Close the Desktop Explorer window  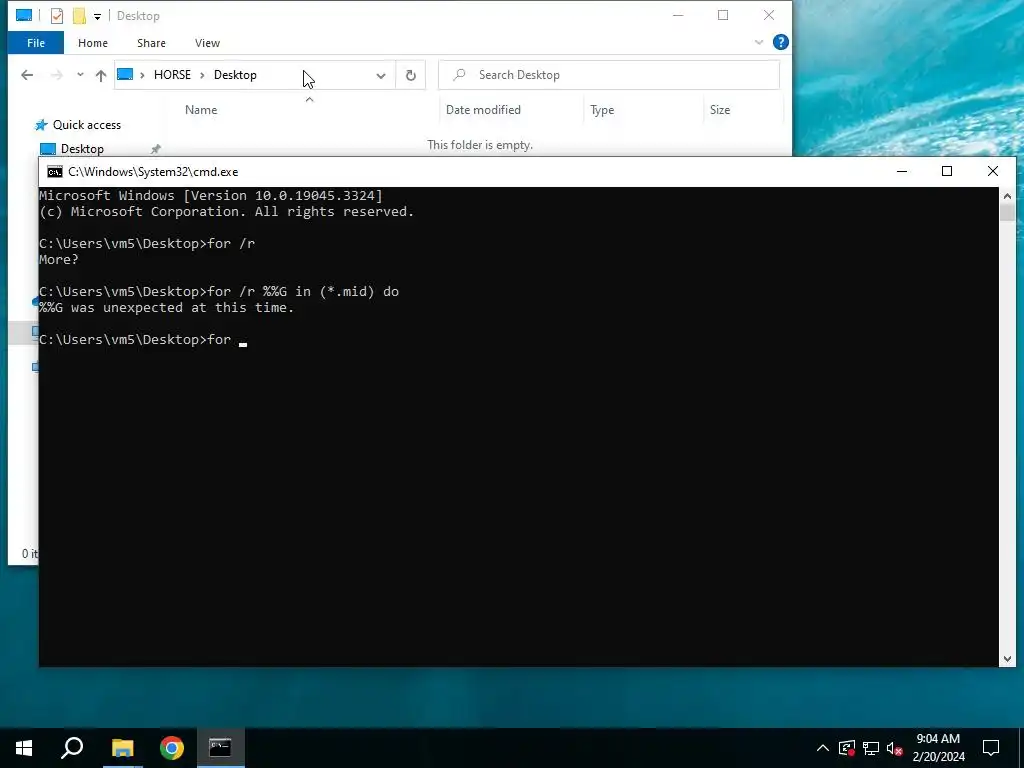(x=769, y=15)
